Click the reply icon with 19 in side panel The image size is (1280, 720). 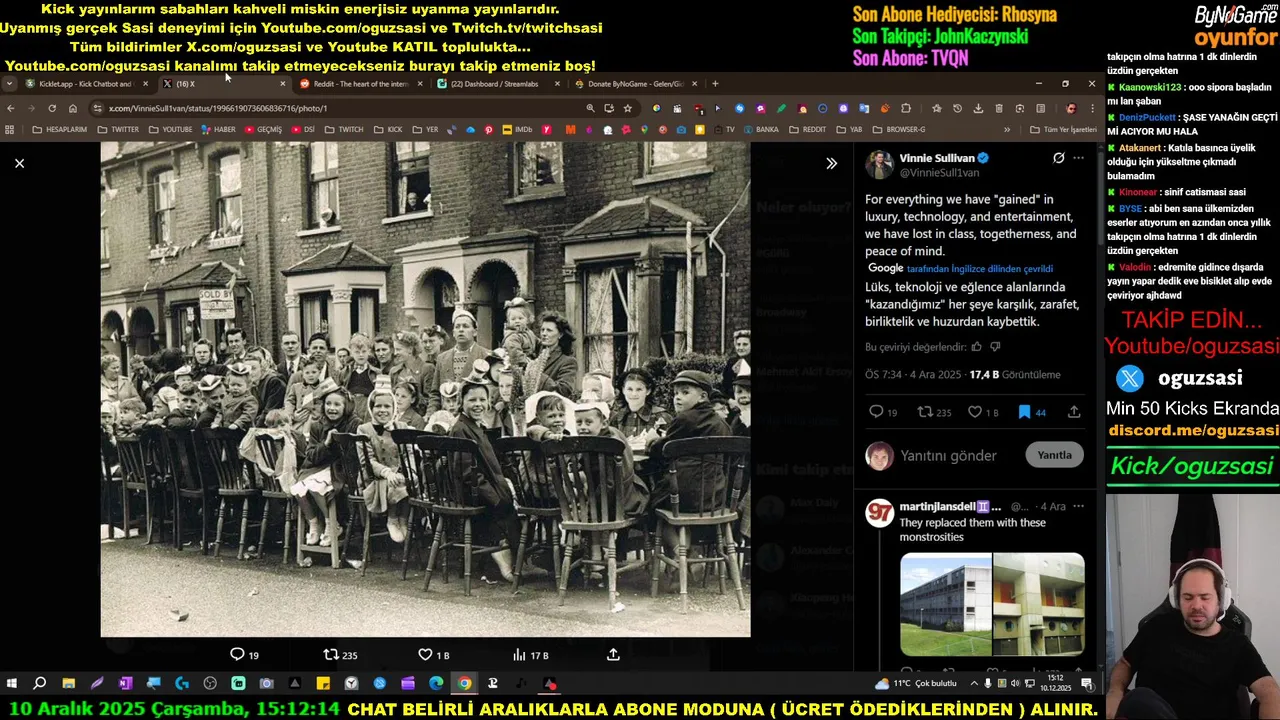coord(876,412)
